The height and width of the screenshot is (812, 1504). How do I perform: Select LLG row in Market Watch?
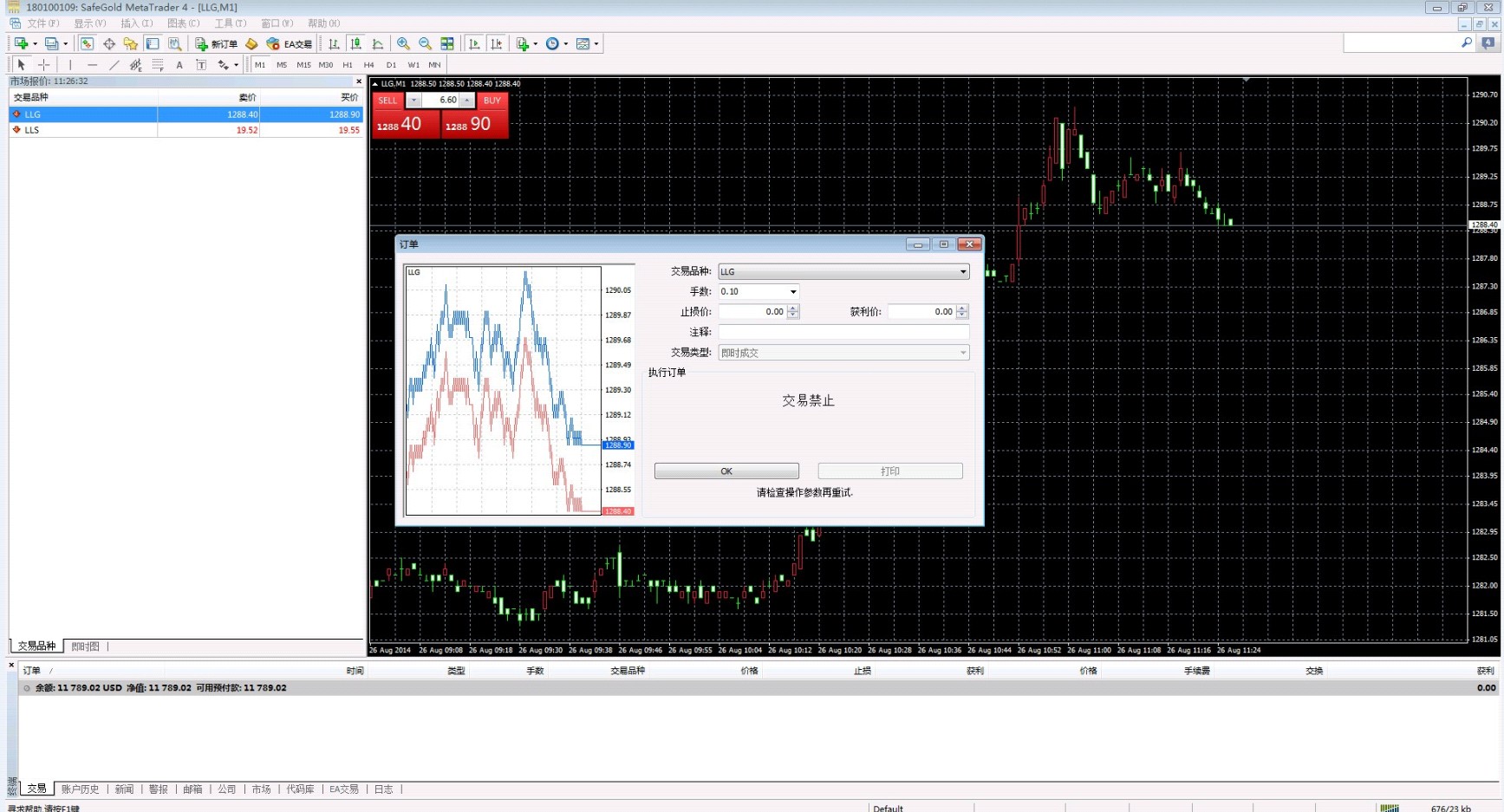(x=186, y=114)
